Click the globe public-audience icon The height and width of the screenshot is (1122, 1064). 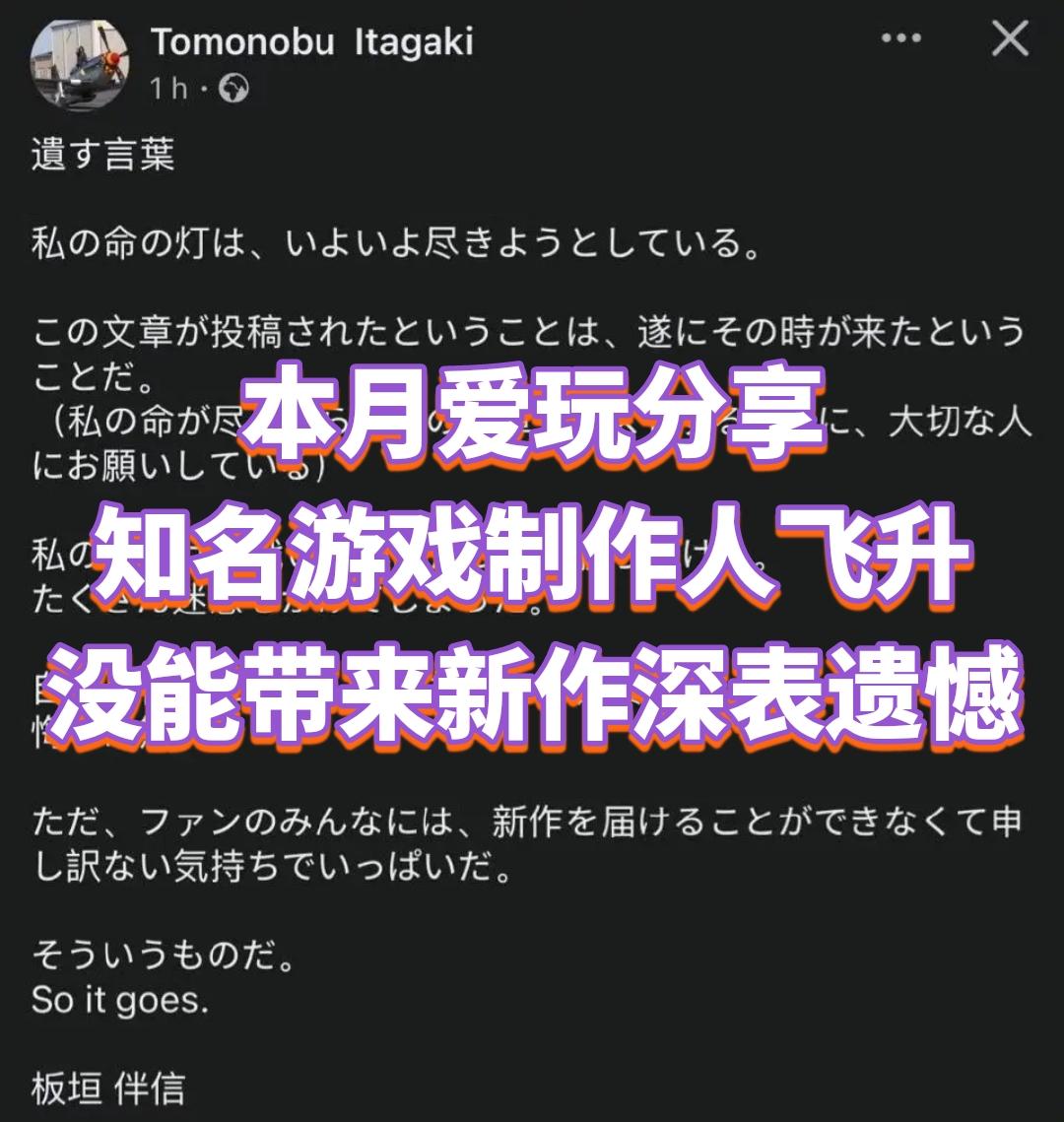(233, 89)
